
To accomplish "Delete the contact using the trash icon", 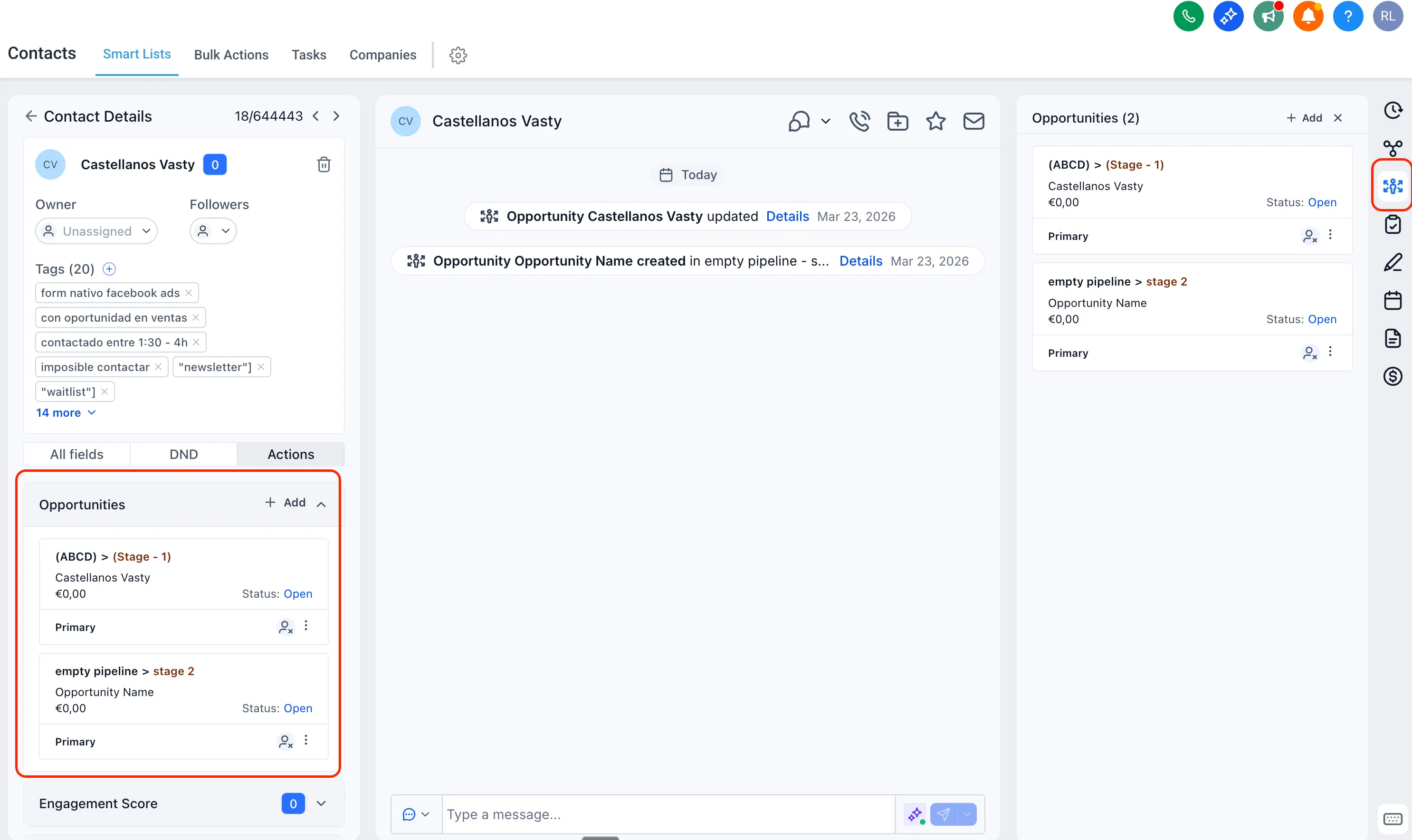I will click(x=324, y=164).
